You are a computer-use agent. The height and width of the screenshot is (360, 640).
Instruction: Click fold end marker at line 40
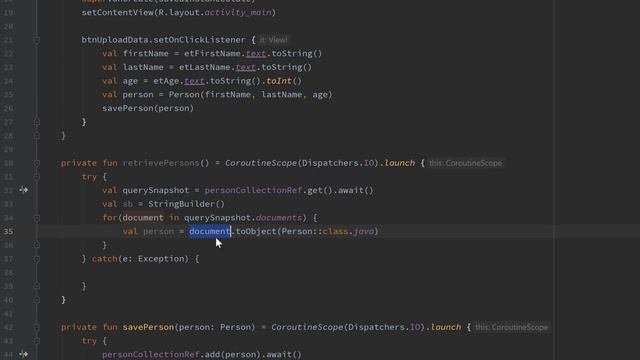click(x=36, y=300)
